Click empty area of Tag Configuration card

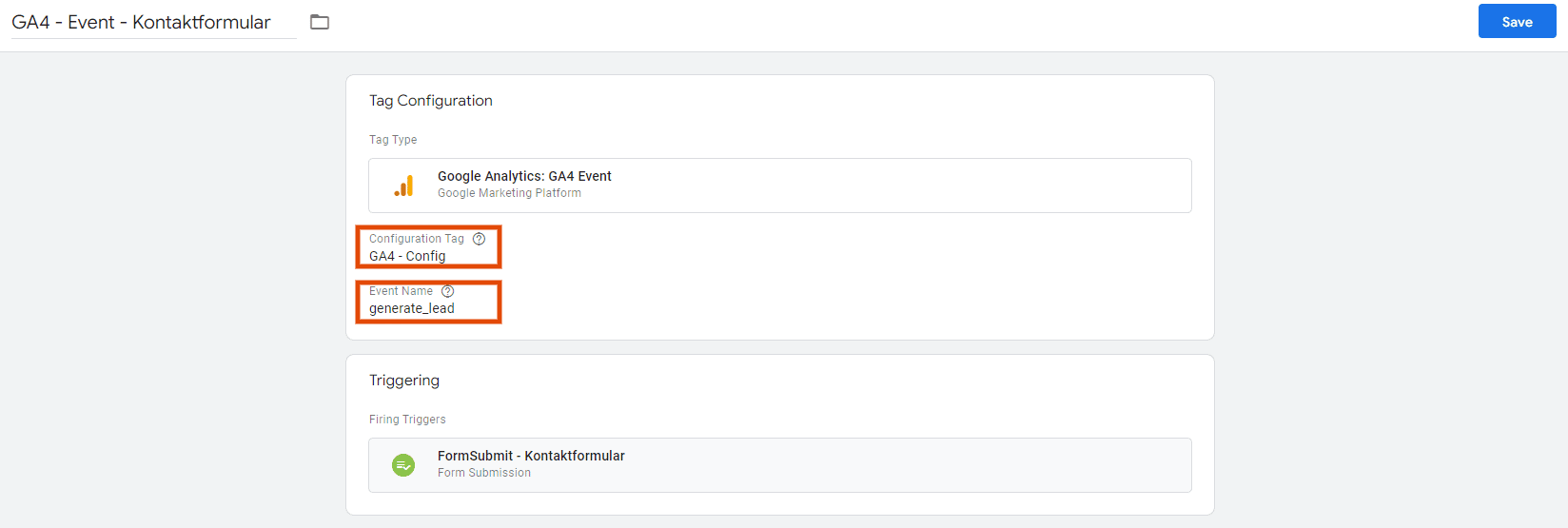click(856, 276)
